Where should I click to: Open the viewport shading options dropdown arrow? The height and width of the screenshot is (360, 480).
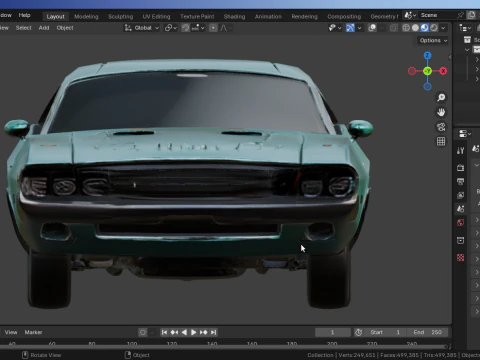pyautogui.click(x=443, y=28)
